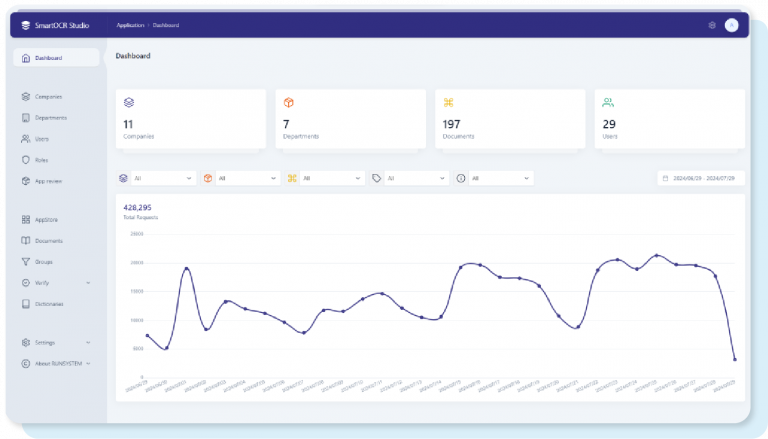Click the first data point on the chart line

[x=147, y=336]
